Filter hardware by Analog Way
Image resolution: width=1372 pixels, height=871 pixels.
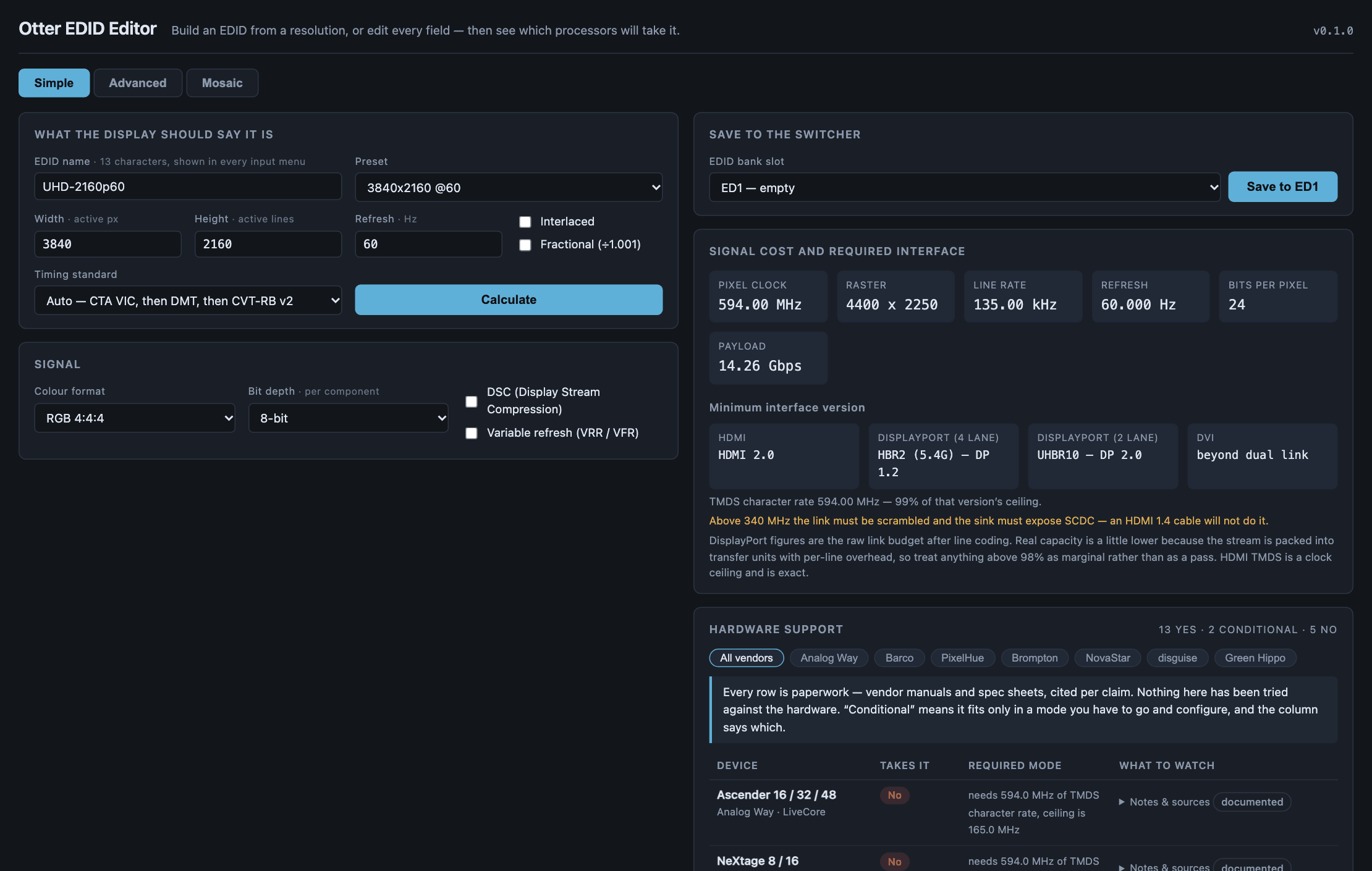tap(829, 658)
